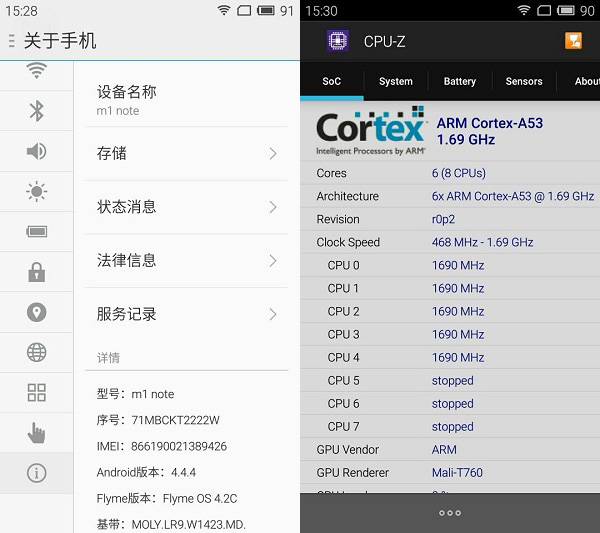Switch to the Sensors tab
Image resolution: width=600 pixels, height=533 pixels.
click(x=524, y=81)
